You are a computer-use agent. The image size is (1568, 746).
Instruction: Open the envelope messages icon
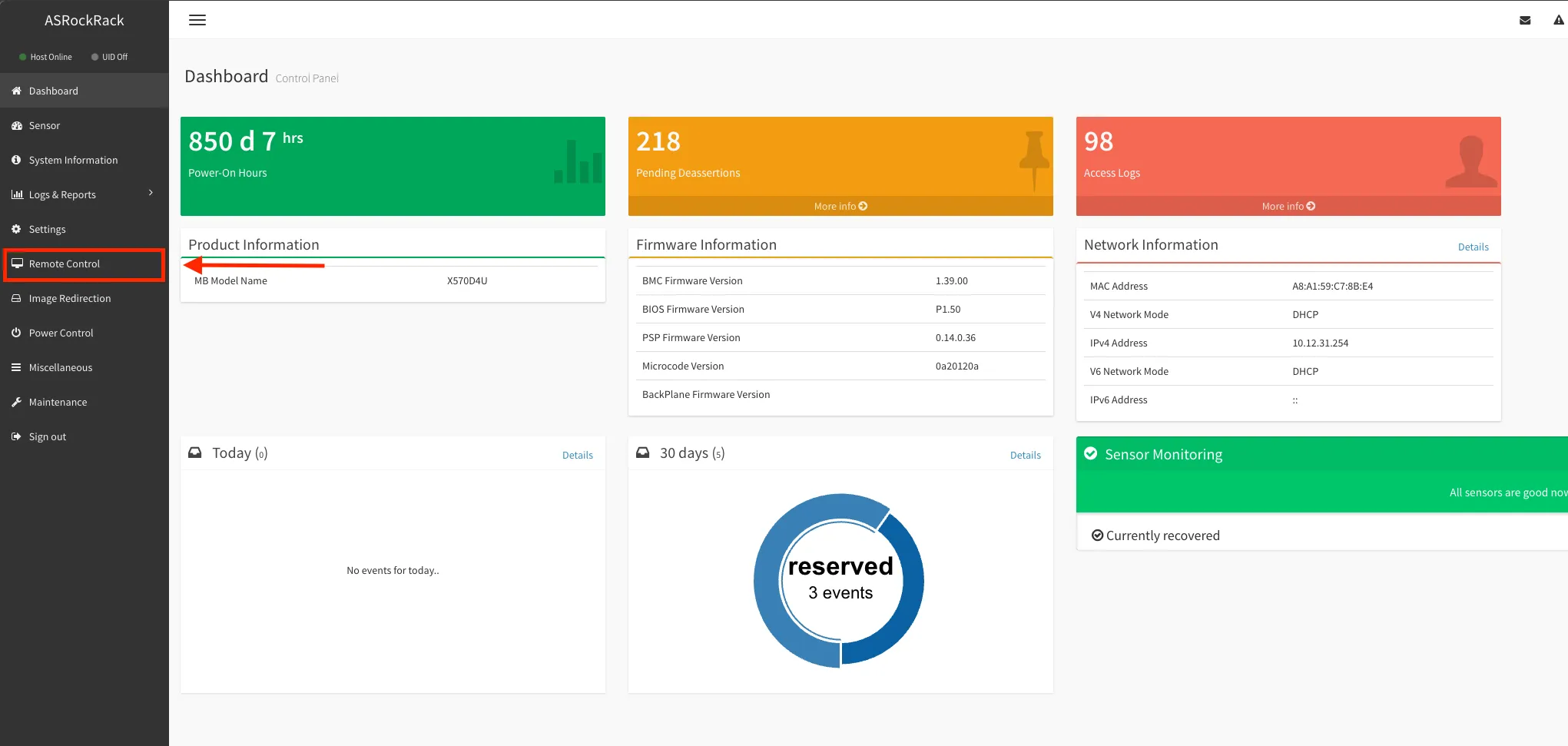1525,21
